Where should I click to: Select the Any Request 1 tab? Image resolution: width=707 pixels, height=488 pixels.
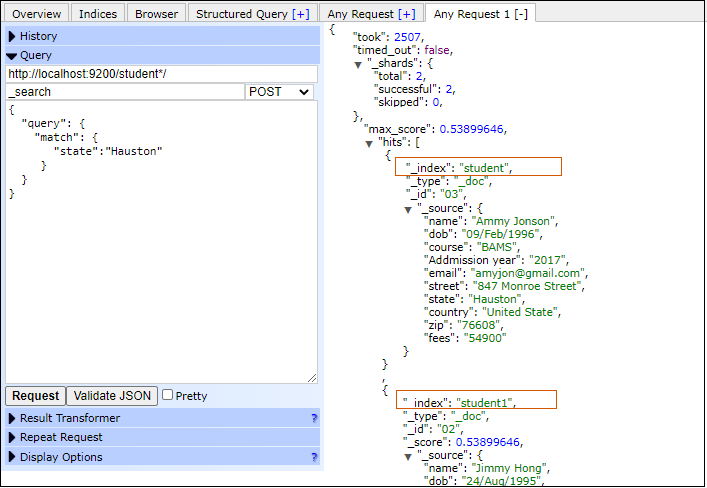(471, 14)
